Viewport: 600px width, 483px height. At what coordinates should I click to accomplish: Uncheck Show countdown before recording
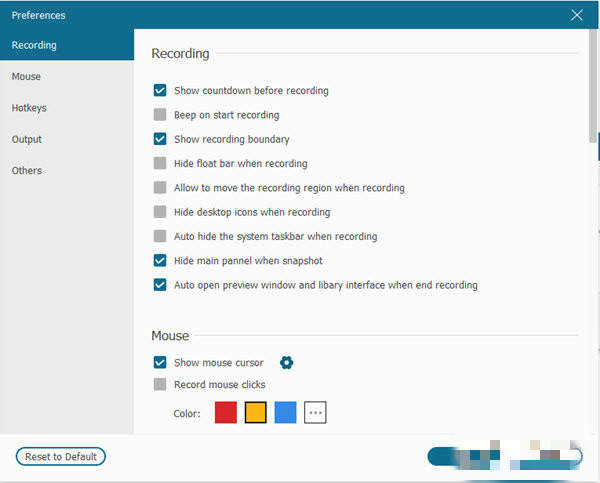(x=160, y=90)
